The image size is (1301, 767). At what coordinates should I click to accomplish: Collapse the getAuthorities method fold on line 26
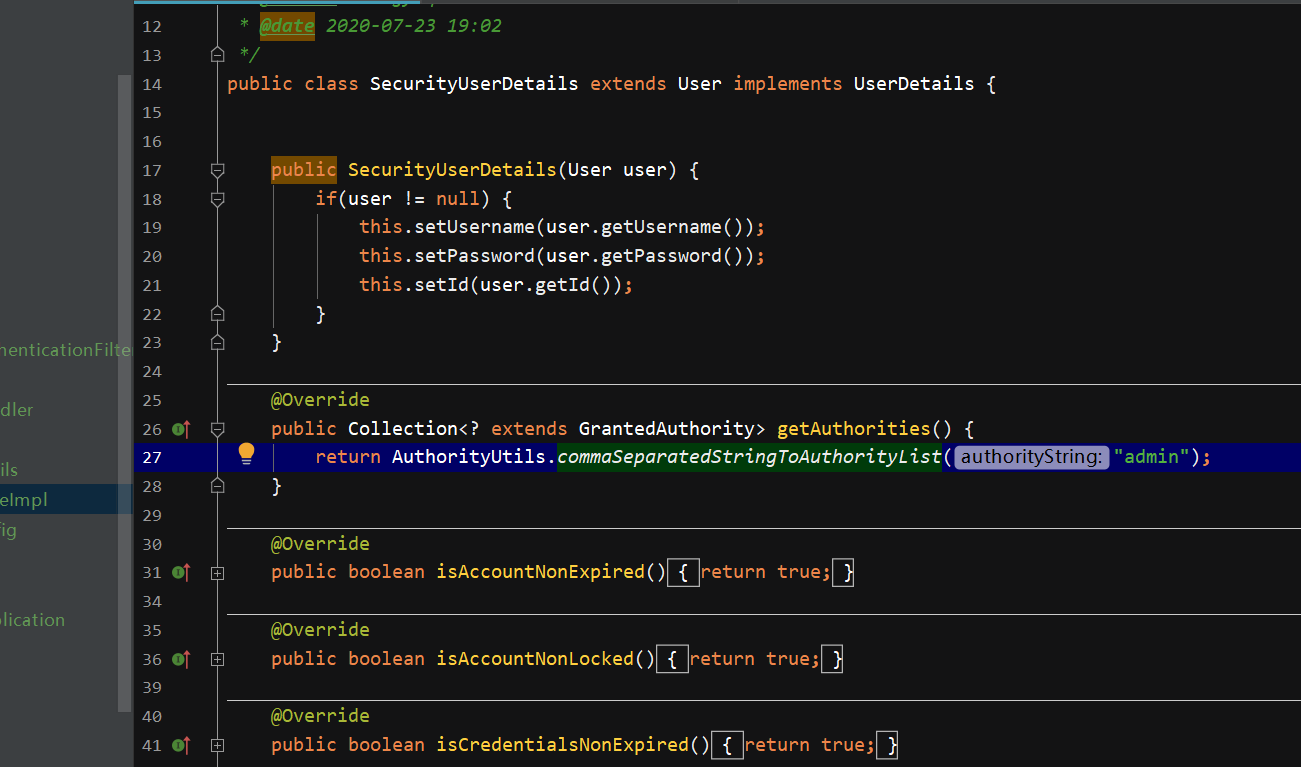pyautogui.click(x=218, y=429)
